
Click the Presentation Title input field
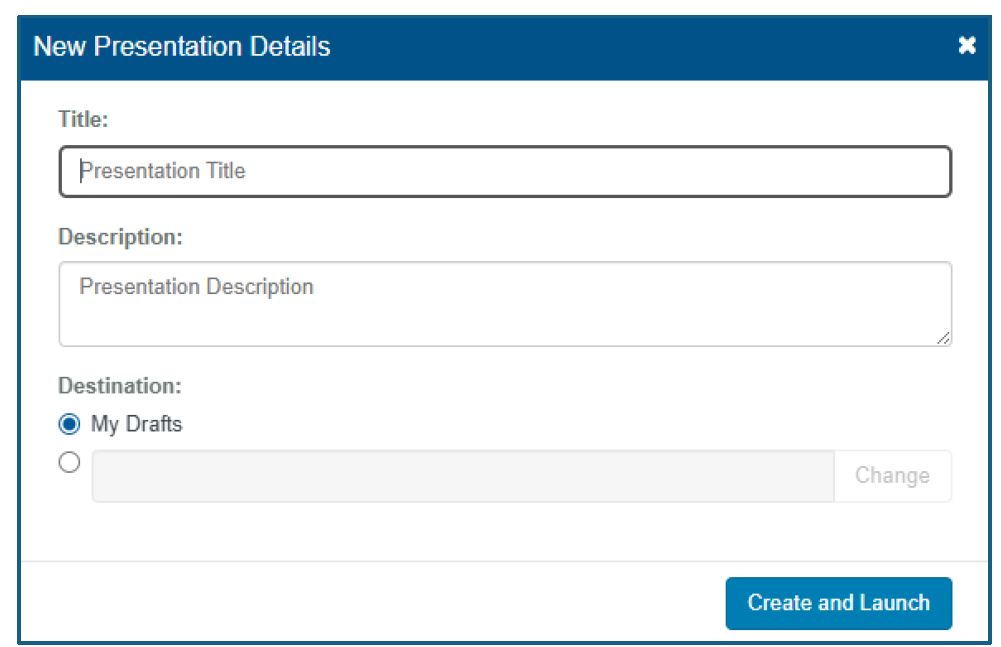point(505,172)
